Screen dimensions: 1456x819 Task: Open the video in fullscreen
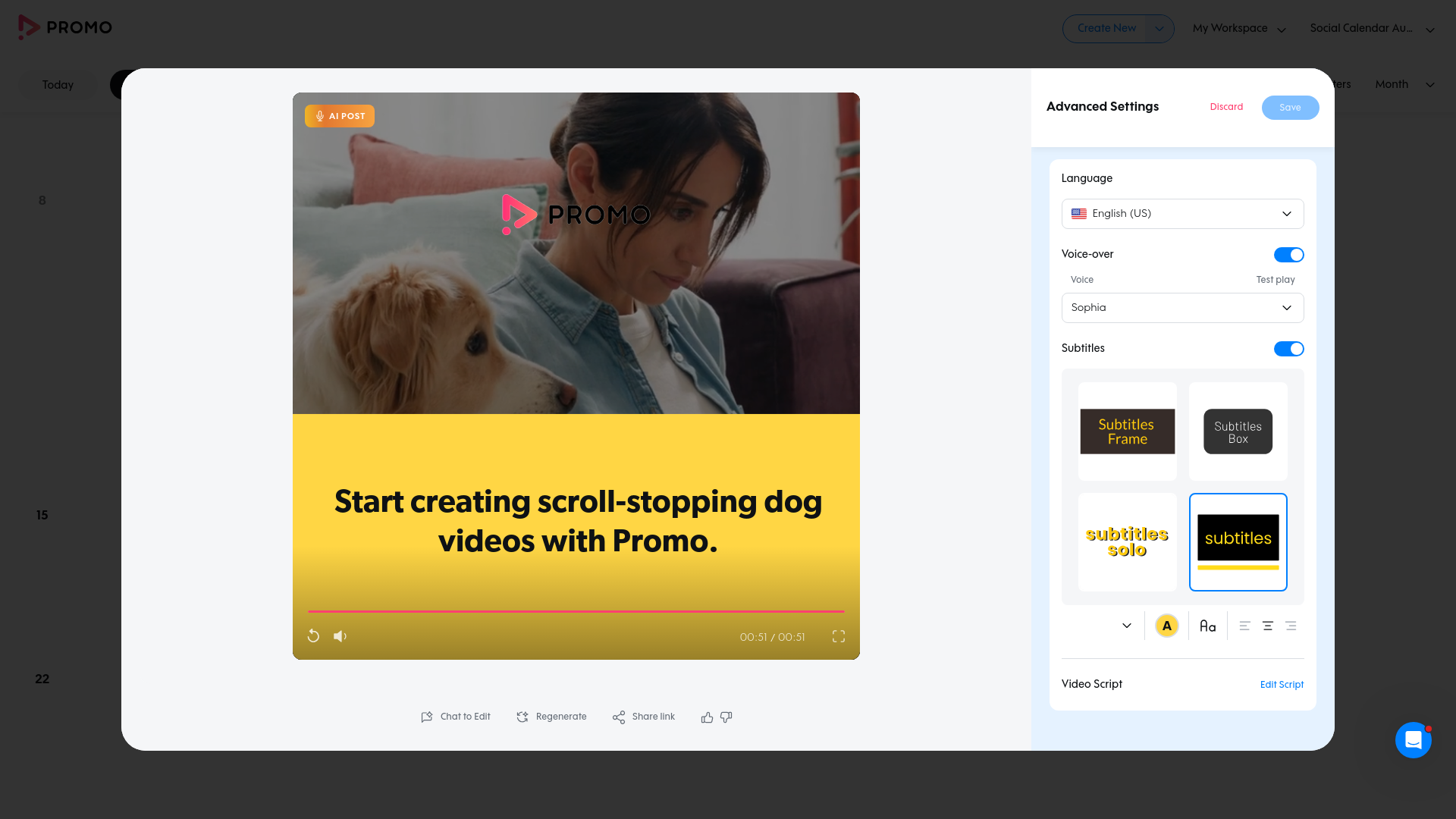(839, 636)
